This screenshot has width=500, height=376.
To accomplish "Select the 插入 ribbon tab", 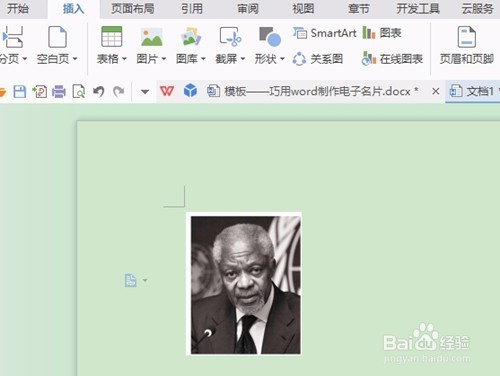I will click(x=74, y=9).
